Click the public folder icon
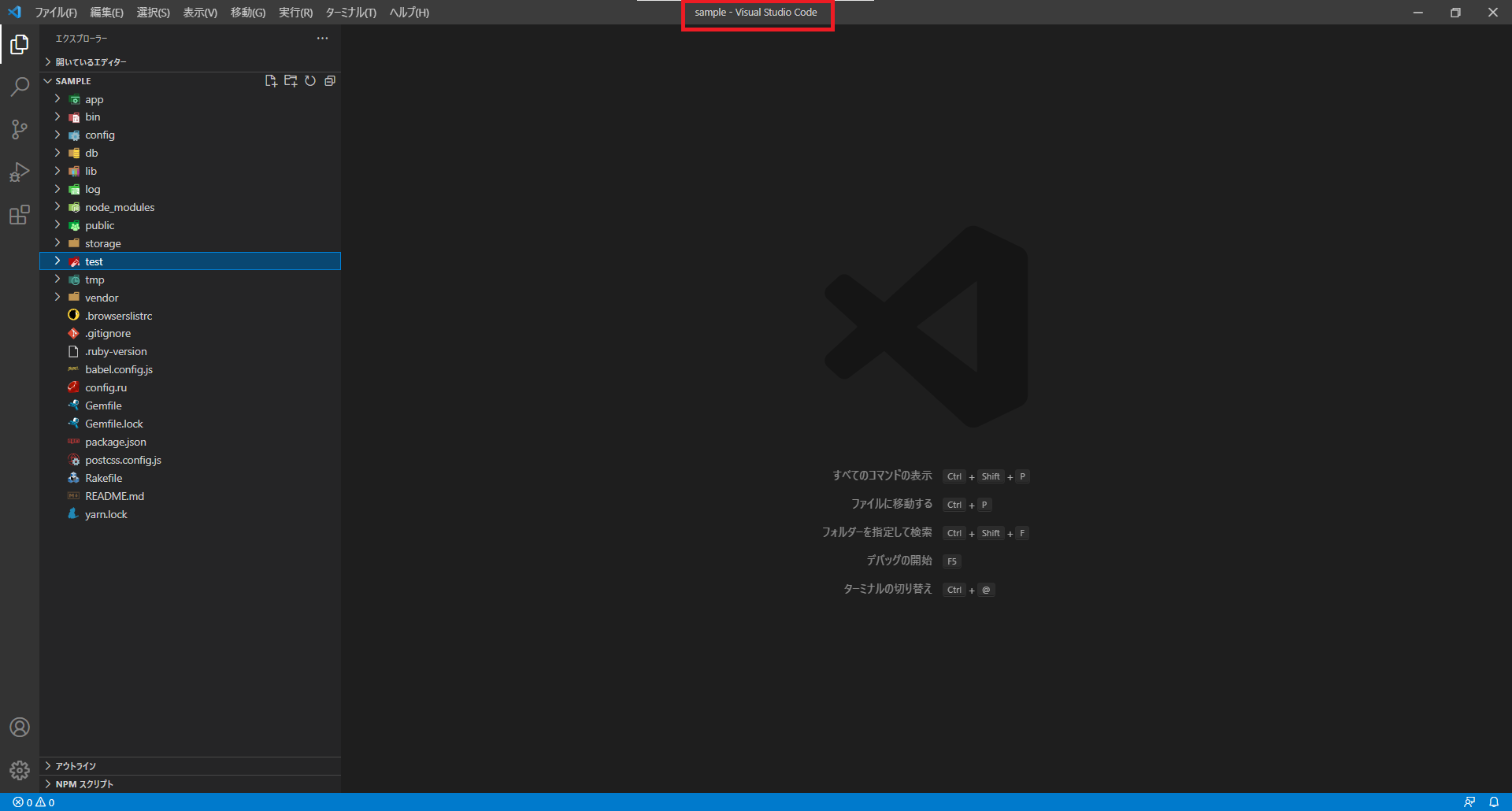This screenshot has width=1512, height=811. coord(74,226)
